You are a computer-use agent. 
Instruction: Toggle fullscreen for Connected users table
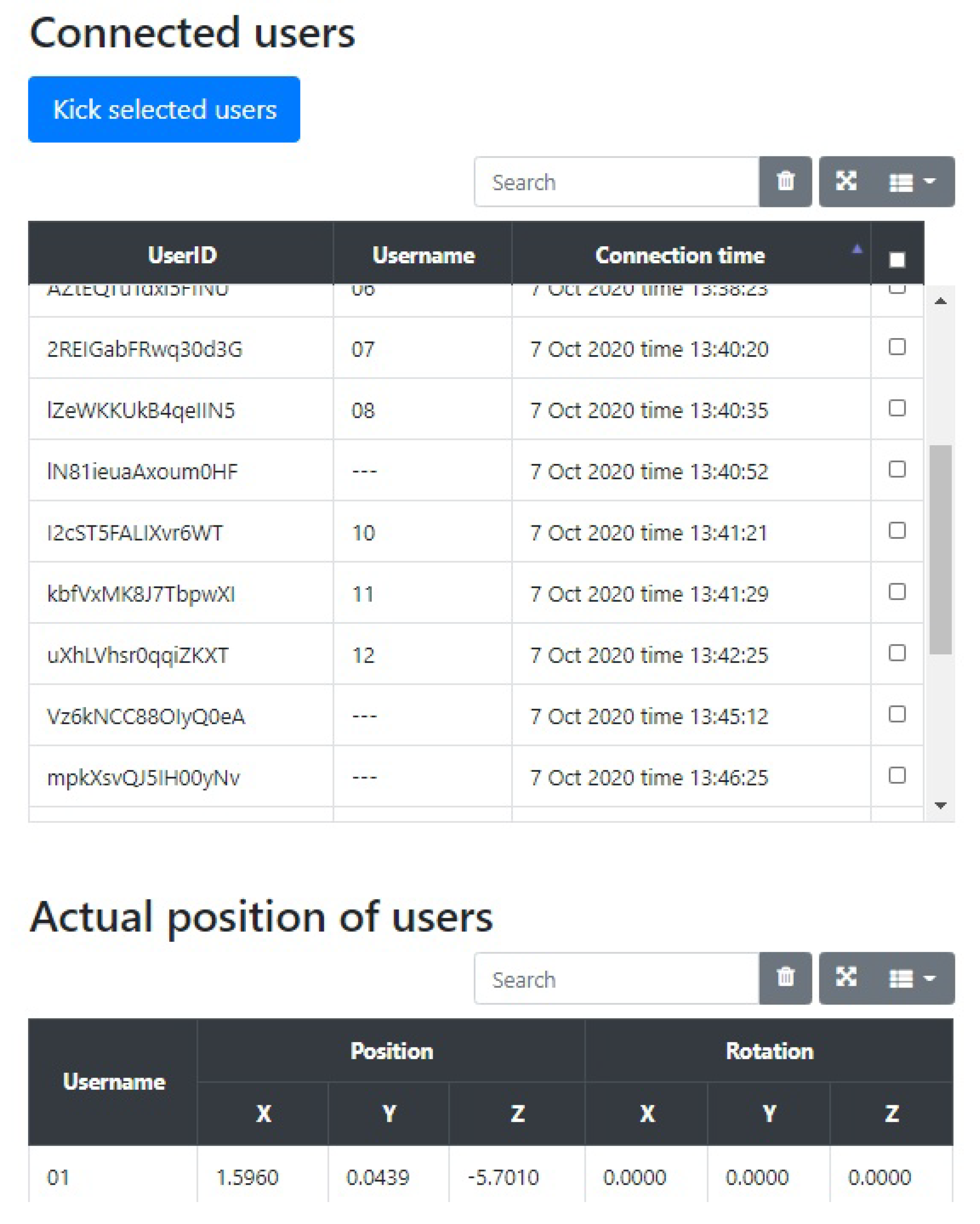pos(846,182)
